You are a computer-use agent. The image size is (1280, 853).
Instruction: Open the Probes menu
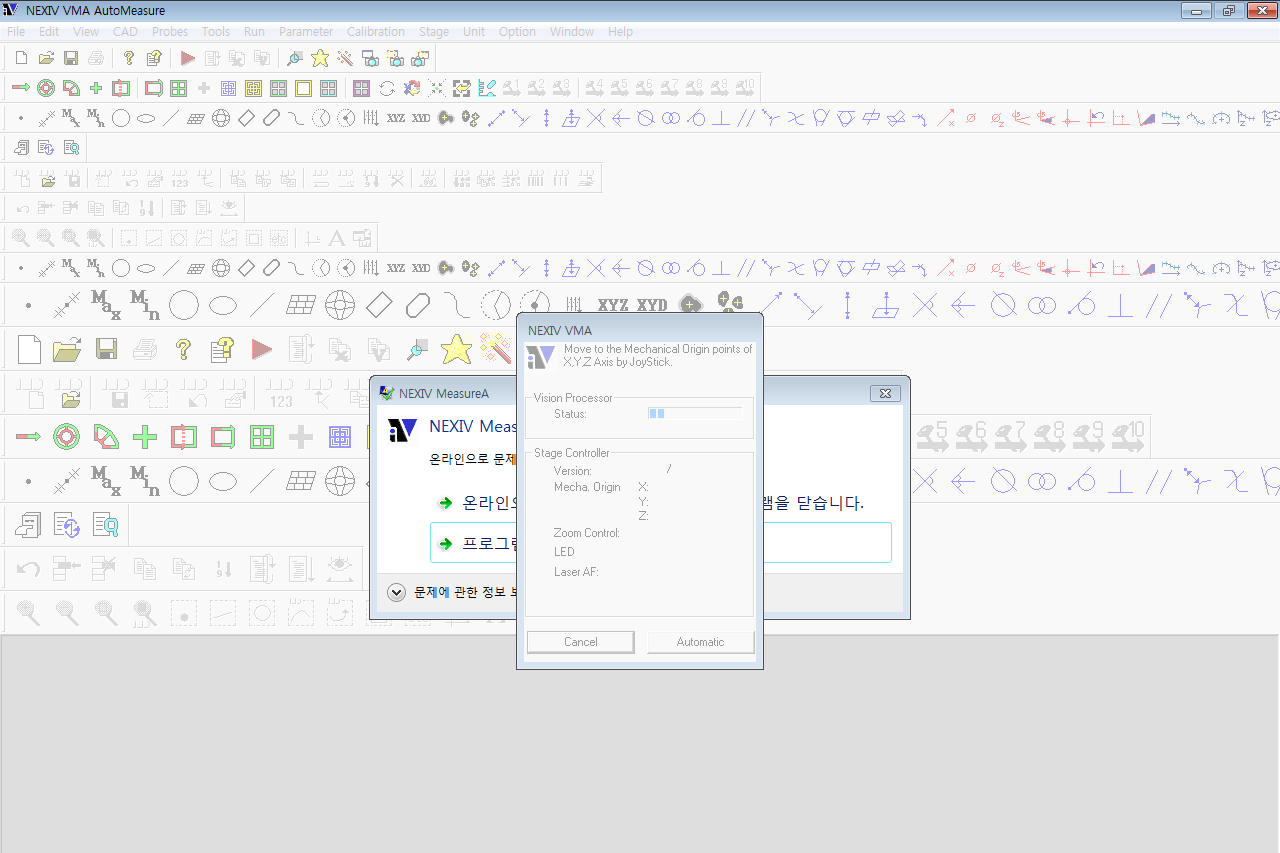(170, 31)
